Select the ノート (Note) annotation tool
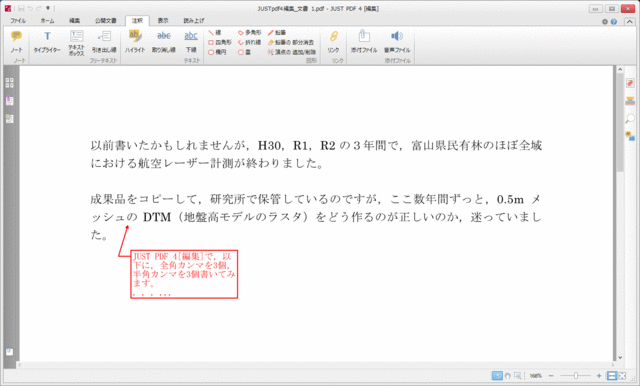This screenshot has height=386, width=640. pyautogui.click(x=16, y=42)
